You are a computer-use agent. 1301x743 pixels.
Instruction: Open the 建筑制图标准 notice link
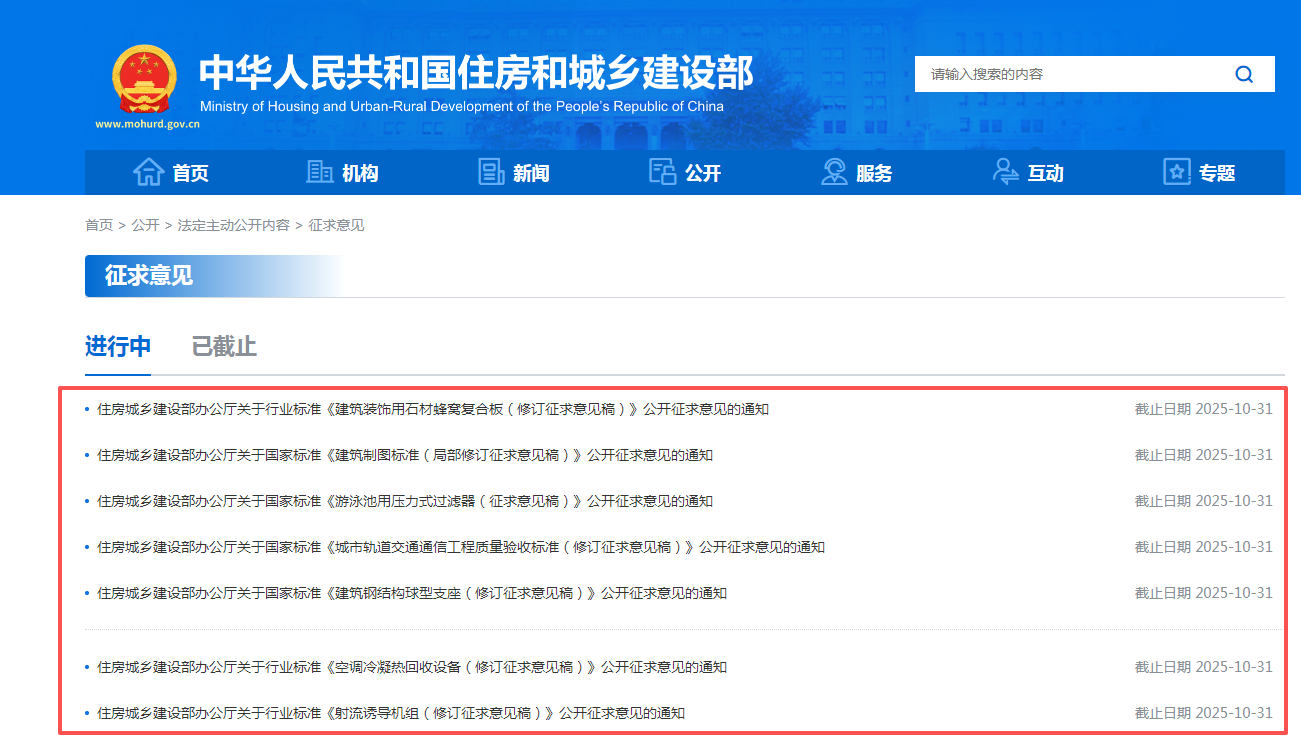(x=404, y=455)
